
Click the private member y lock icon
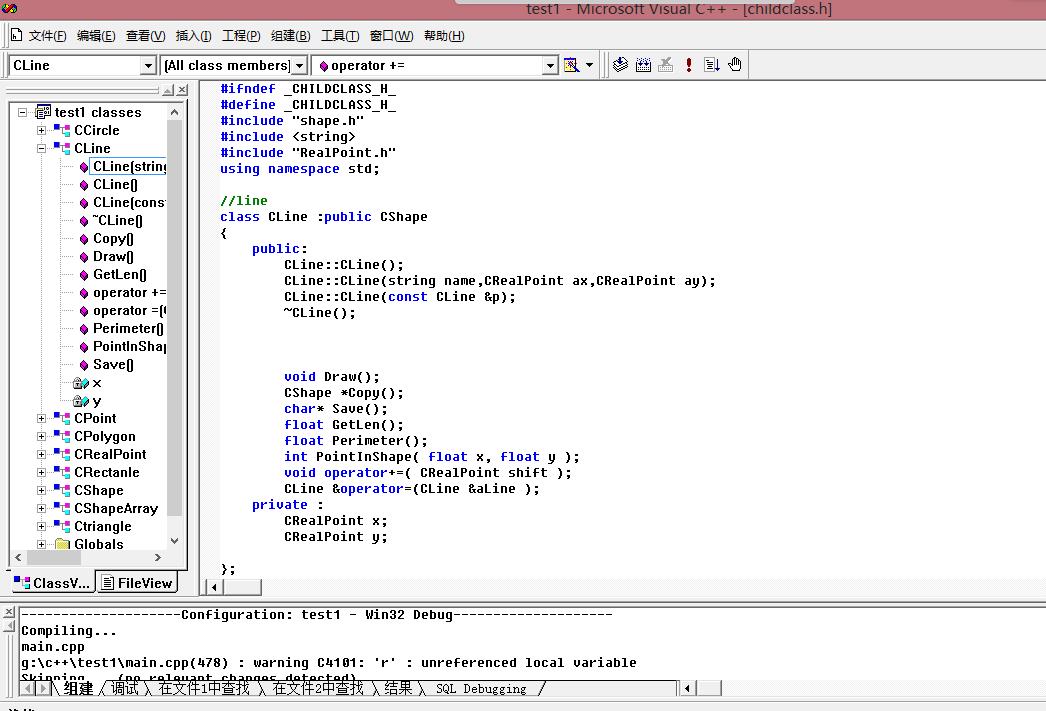tap(81, 402)
